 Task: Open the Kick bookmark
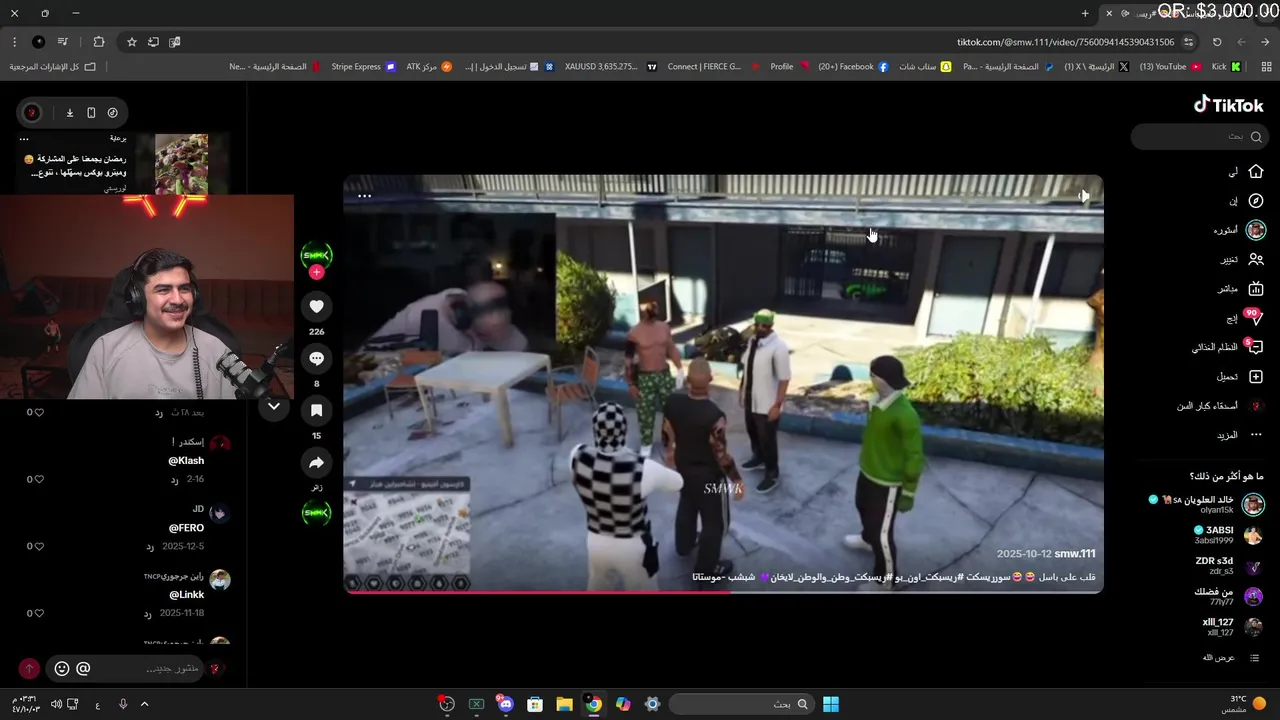1226,67
